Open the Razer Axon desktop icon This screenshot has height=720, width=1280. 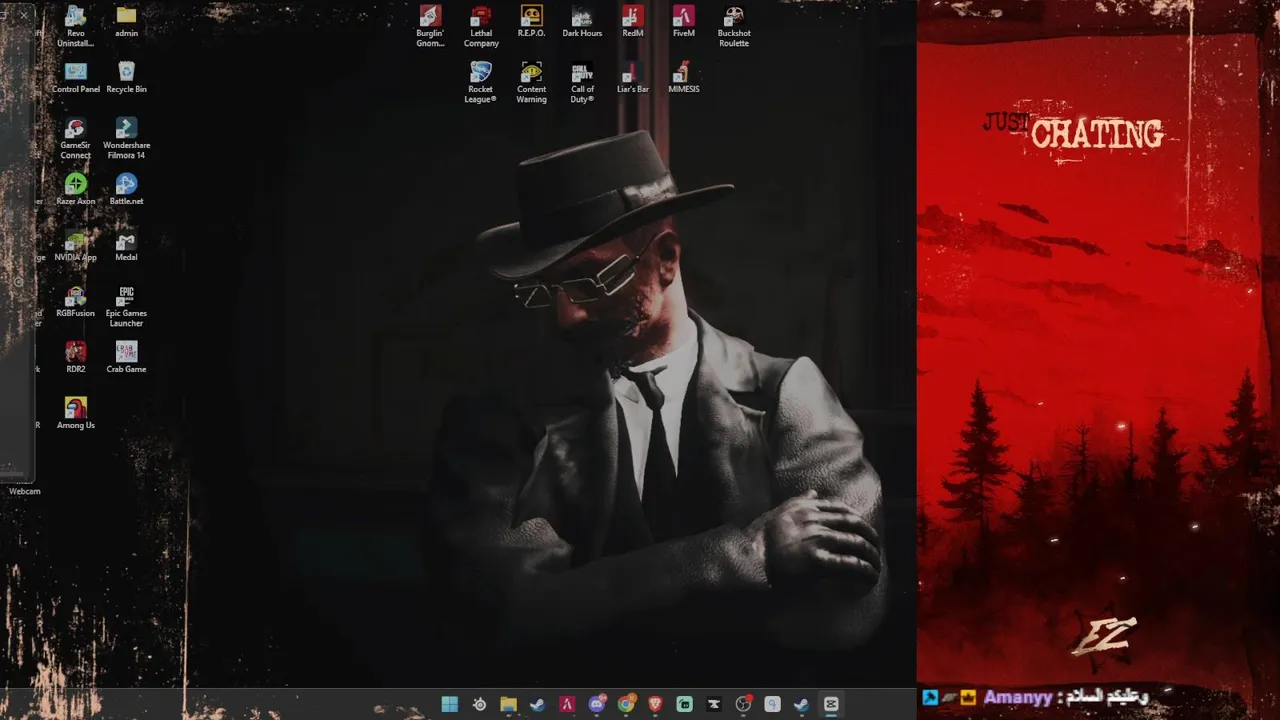pyautogui.click(x=75, y=189)
